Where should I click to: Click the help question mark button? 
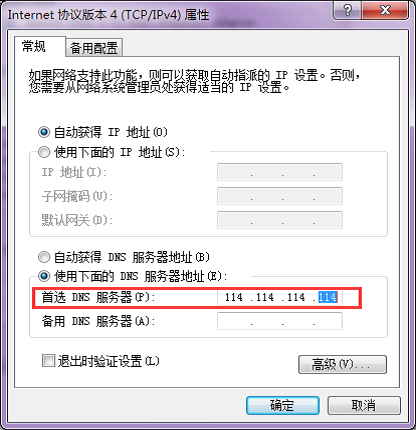tap(347, 10)
